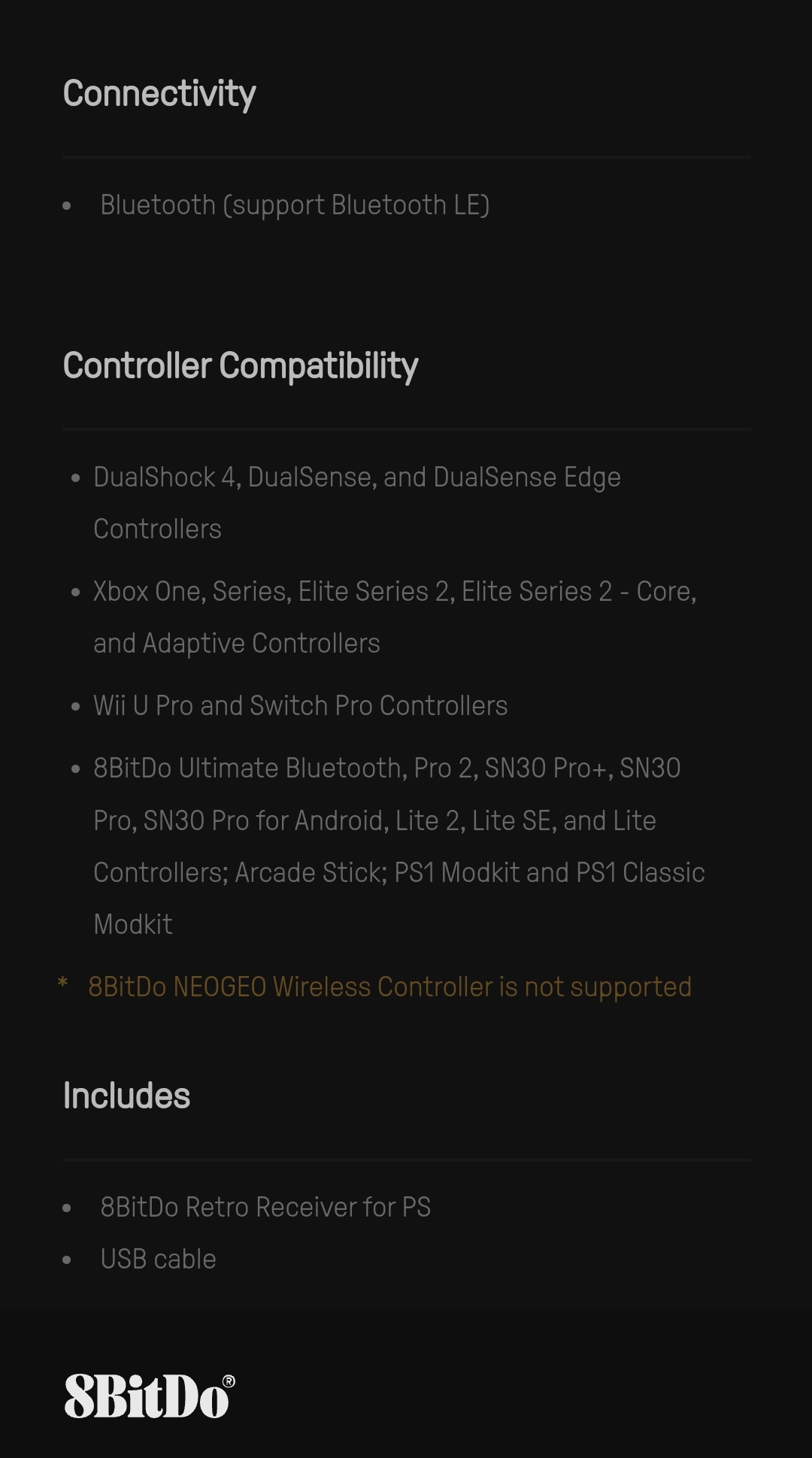Click the USB cable list item
The height and width of the screenshot is (1458, 812).
158,1259
